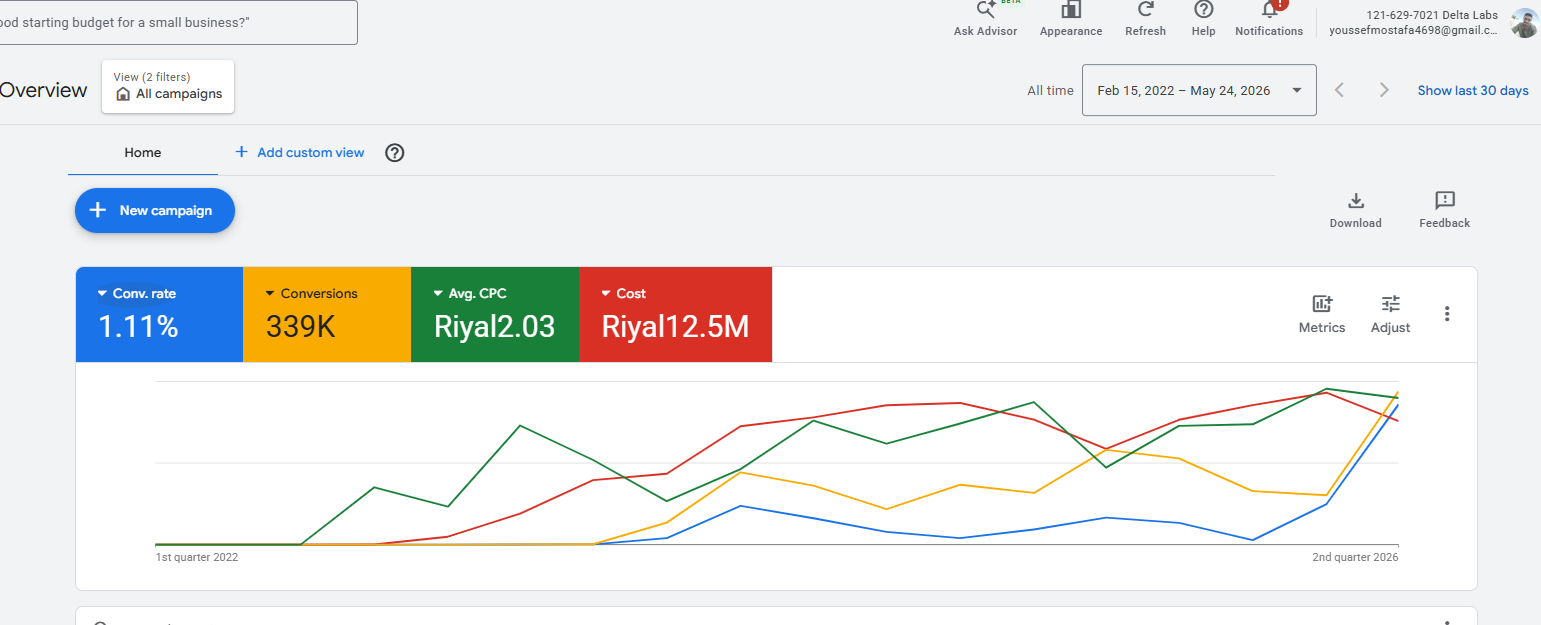The width and height of the screenshot is (1541, 625).
Task: Click the 339K conversions value
Action: [301, 326]
